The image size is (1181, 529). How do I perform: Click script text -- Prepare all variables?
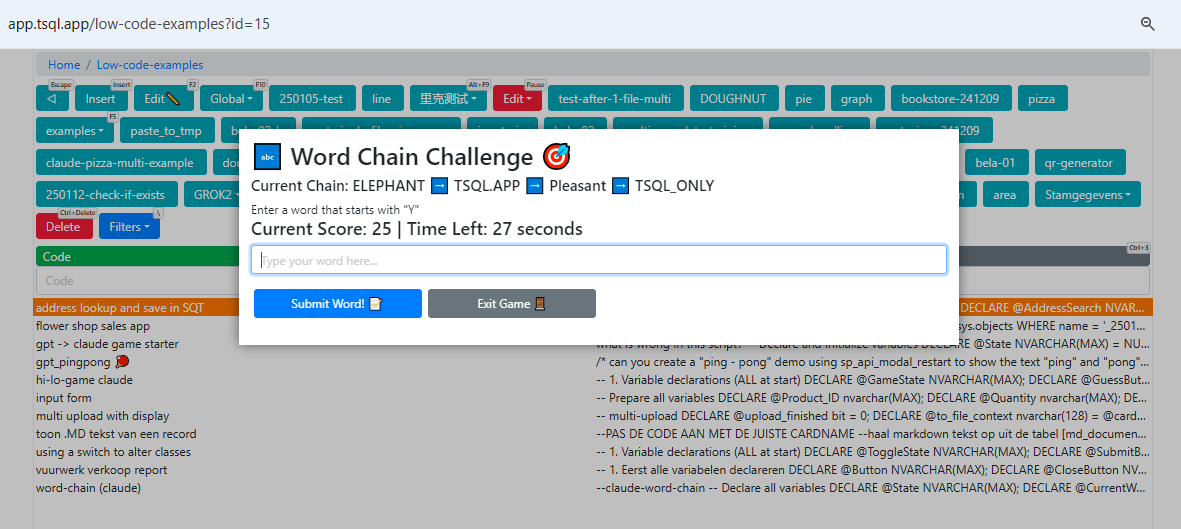click(x=871, y=397)
